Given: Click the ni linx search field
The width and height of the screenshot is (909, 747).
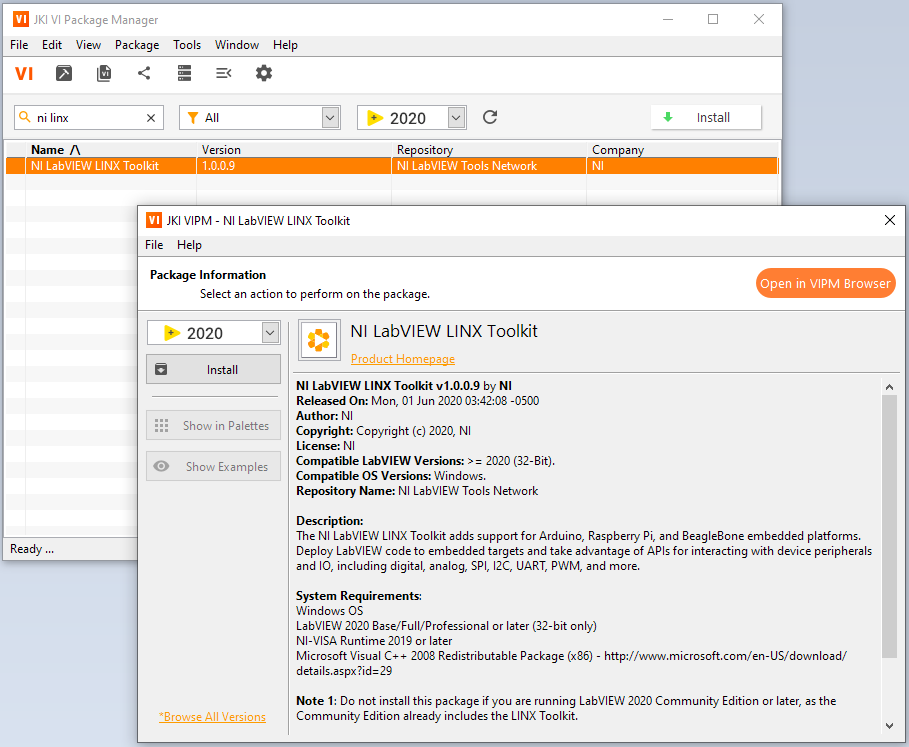Looking at the screenshot, I should click(x=87, y=118).
